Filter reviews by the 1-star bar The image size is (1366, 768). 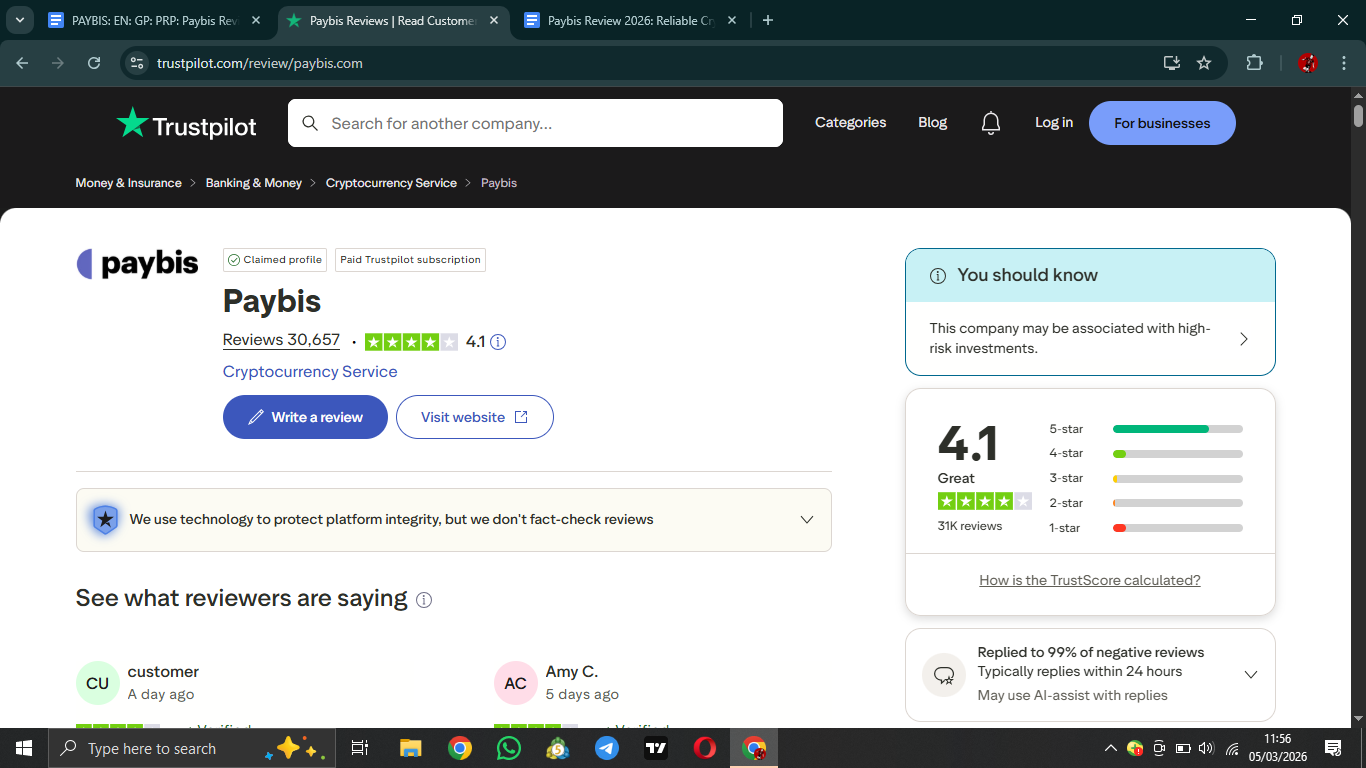[1177, 528]
